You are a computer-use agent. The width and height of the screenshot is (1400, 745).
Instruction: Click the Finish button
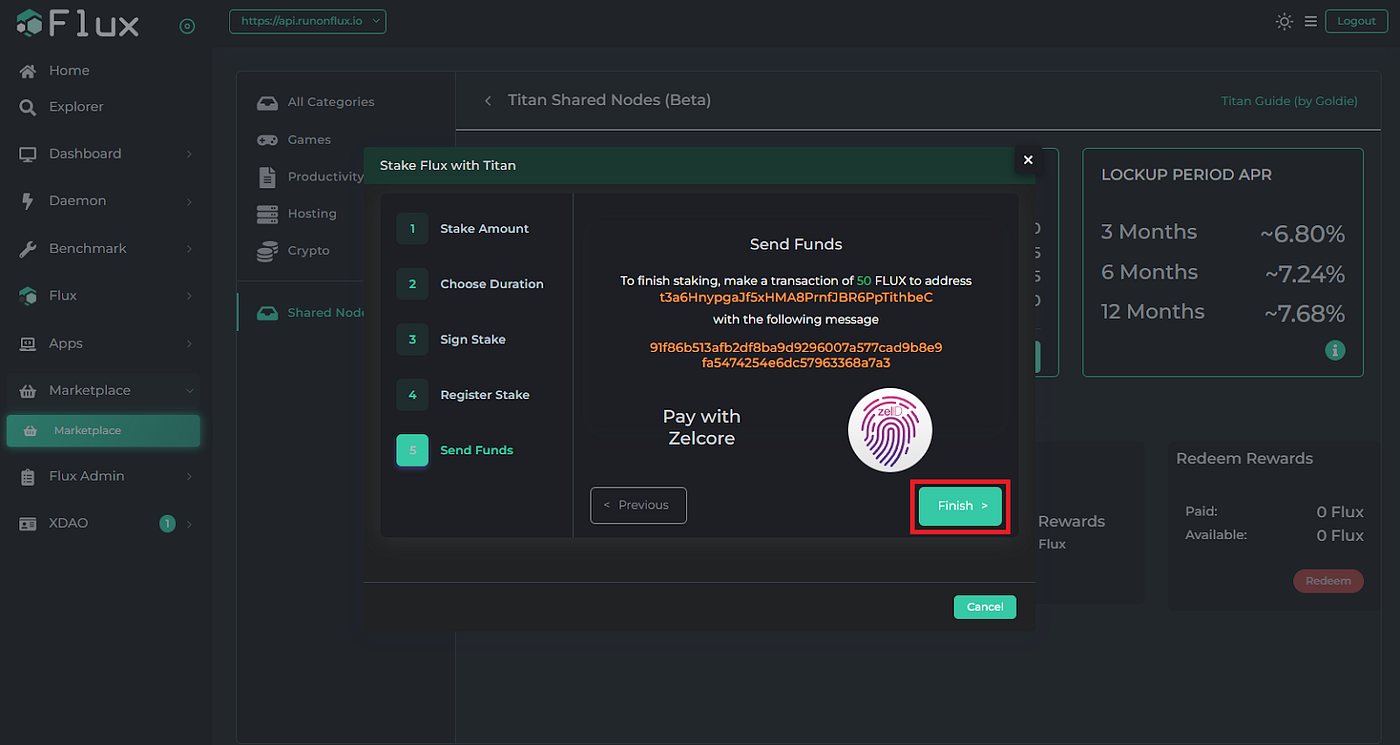pyautogui.click(x=960, y=506)
